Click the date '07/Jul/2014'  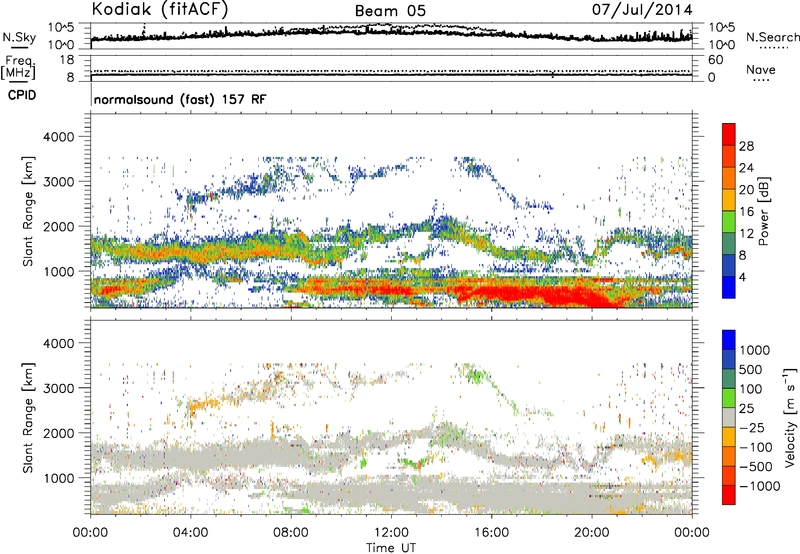coord(642,10)
